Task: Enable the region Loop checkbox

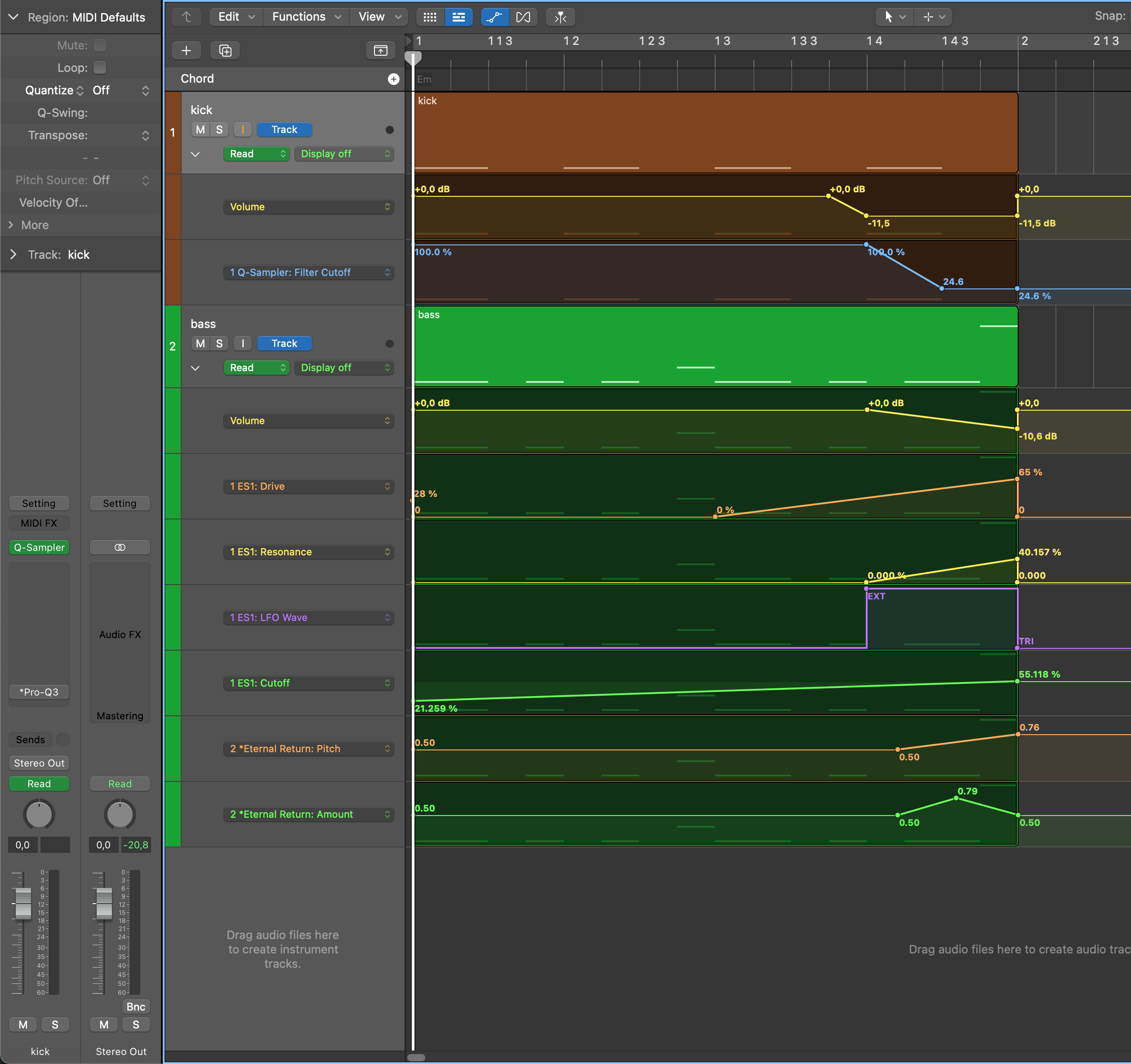Action: point(99,68)
